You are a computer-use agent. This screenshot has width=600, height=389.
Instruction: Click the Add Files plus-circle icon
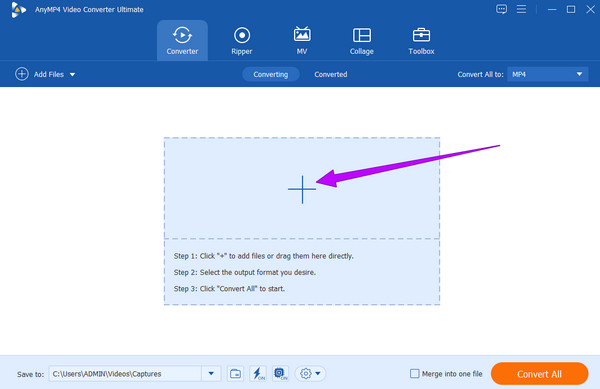pos(22,74)
